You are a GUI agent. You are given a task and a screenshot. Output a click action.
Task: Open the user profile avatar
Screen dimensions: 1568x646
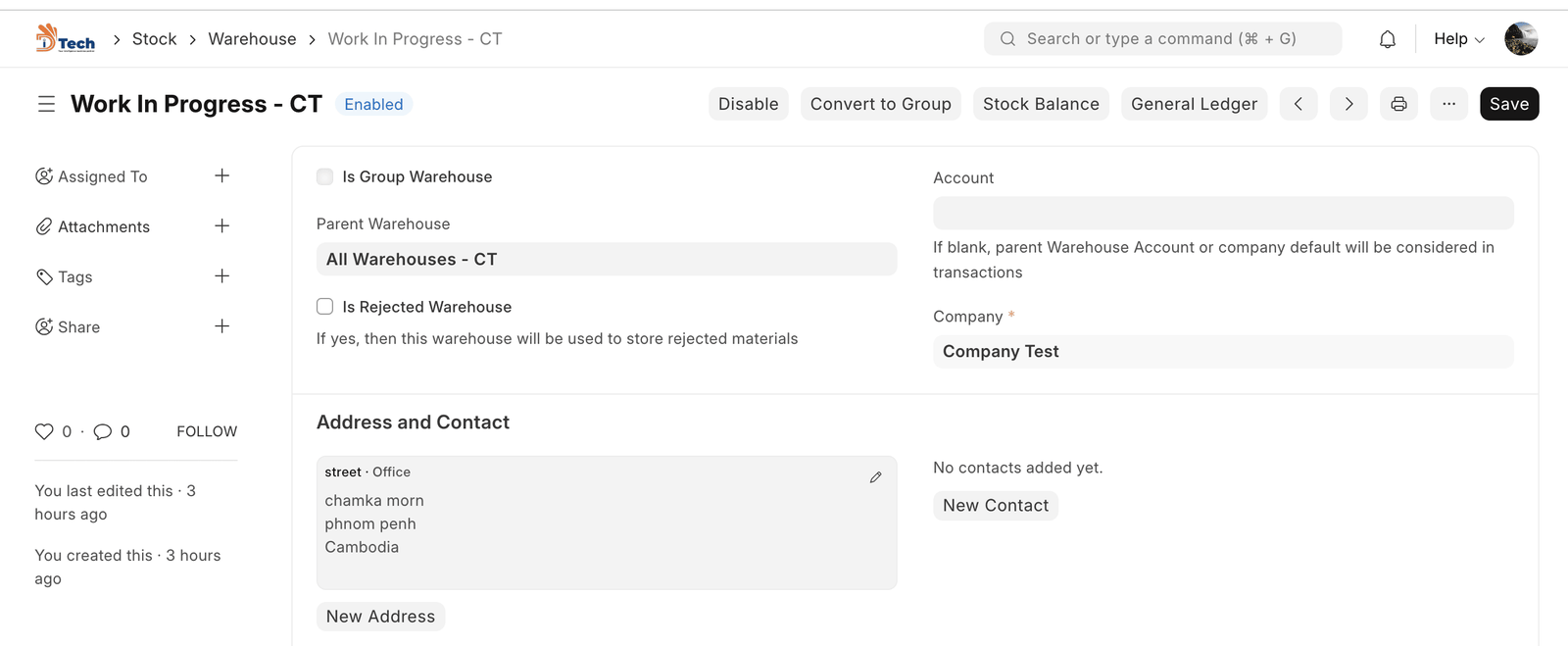click(1520, 39)
